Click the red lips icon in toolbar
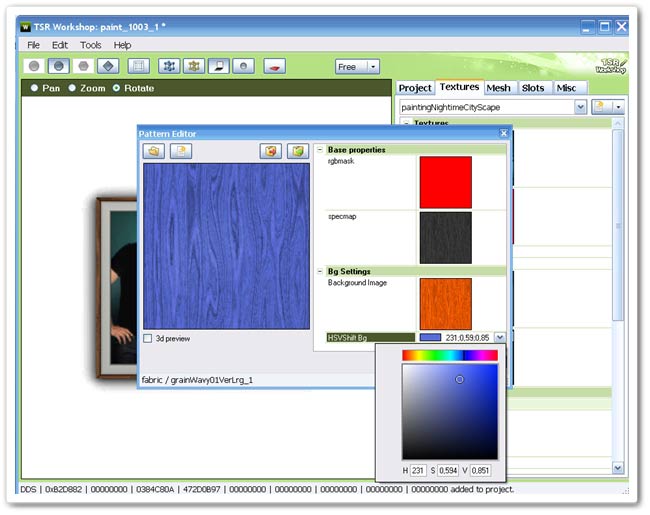The image size is (650, 515). coord(275,66)
